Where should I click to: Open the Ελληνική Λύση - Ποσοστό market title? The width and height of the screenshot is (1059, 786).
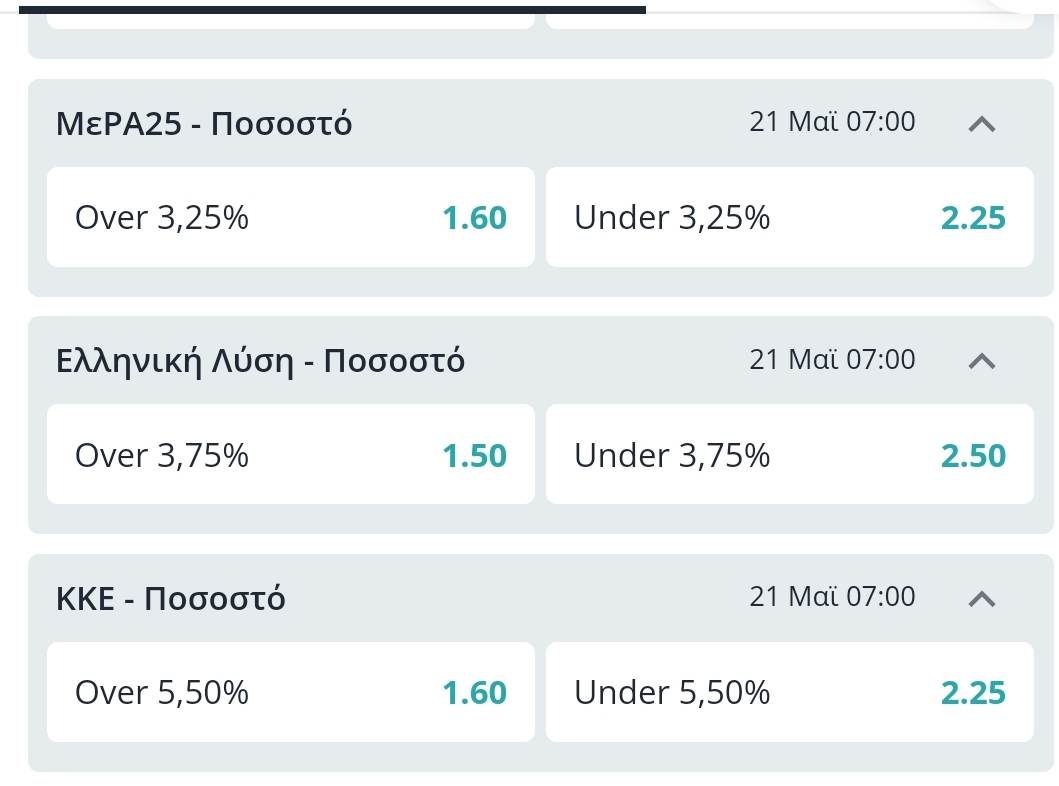260,361
